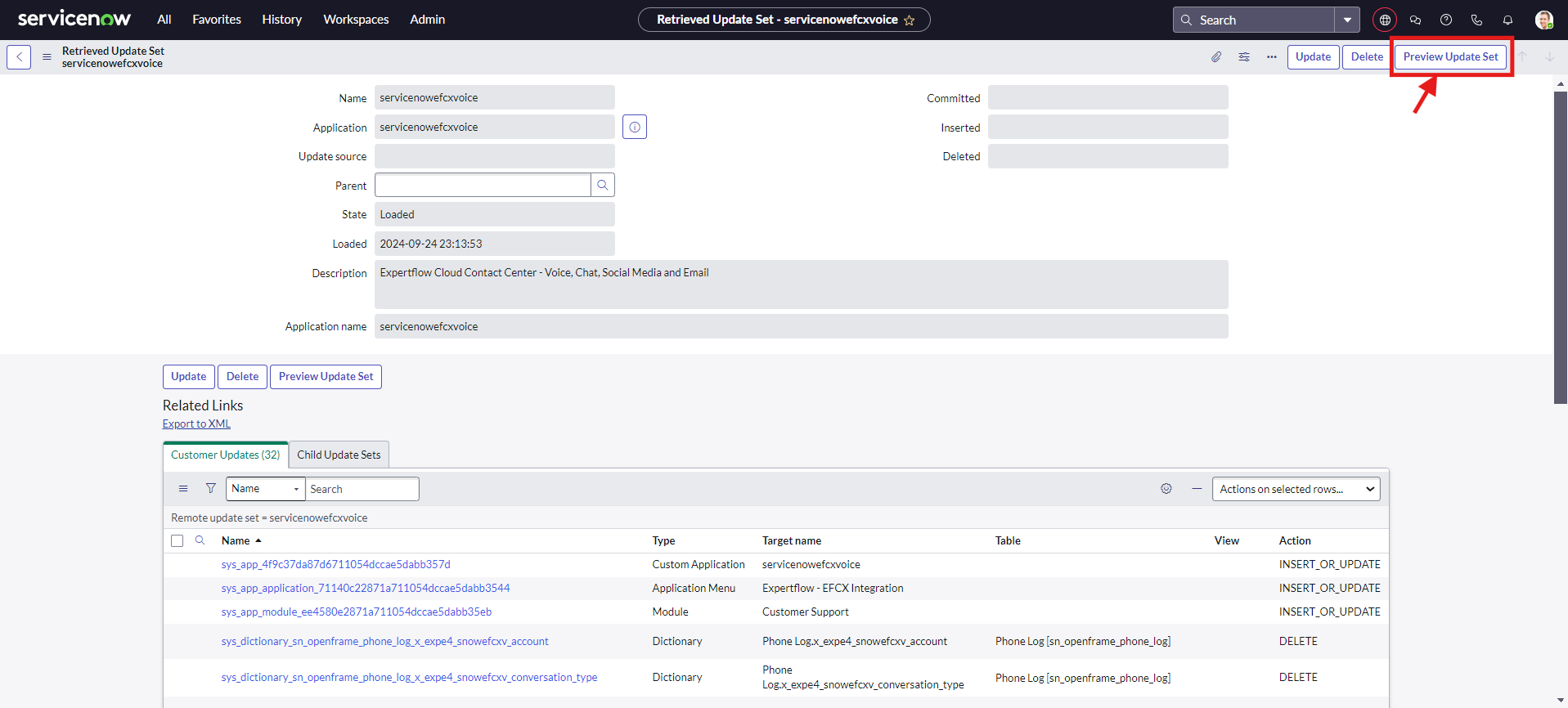This screenshot has width=1568, height=708.
Task: Click the Parent field lookup magnifier
Action: 603,186
